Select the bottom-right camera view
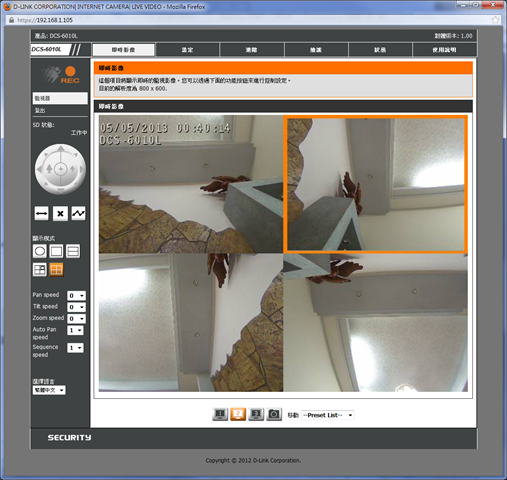 (x=376, y=323)
